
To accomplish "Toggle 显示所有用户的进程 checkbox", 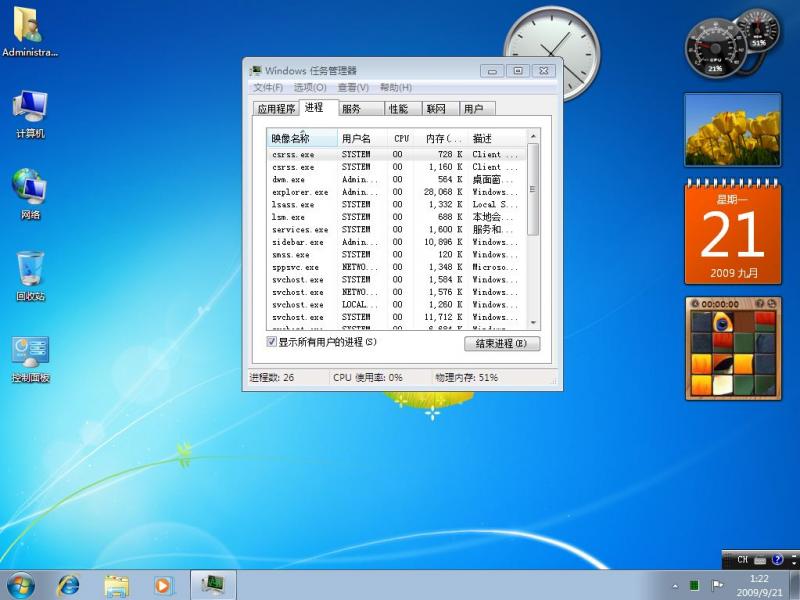I will click(271, 342).
